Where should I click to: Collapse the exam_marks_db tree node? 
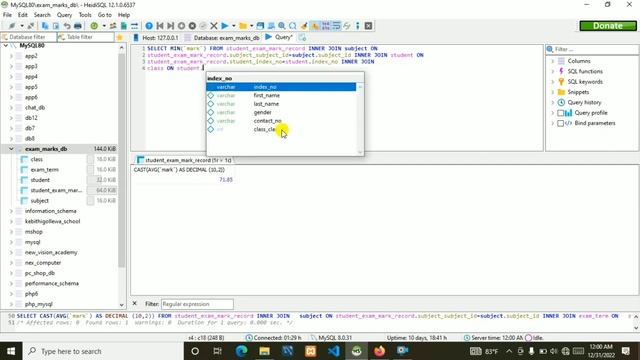[11, 149]
